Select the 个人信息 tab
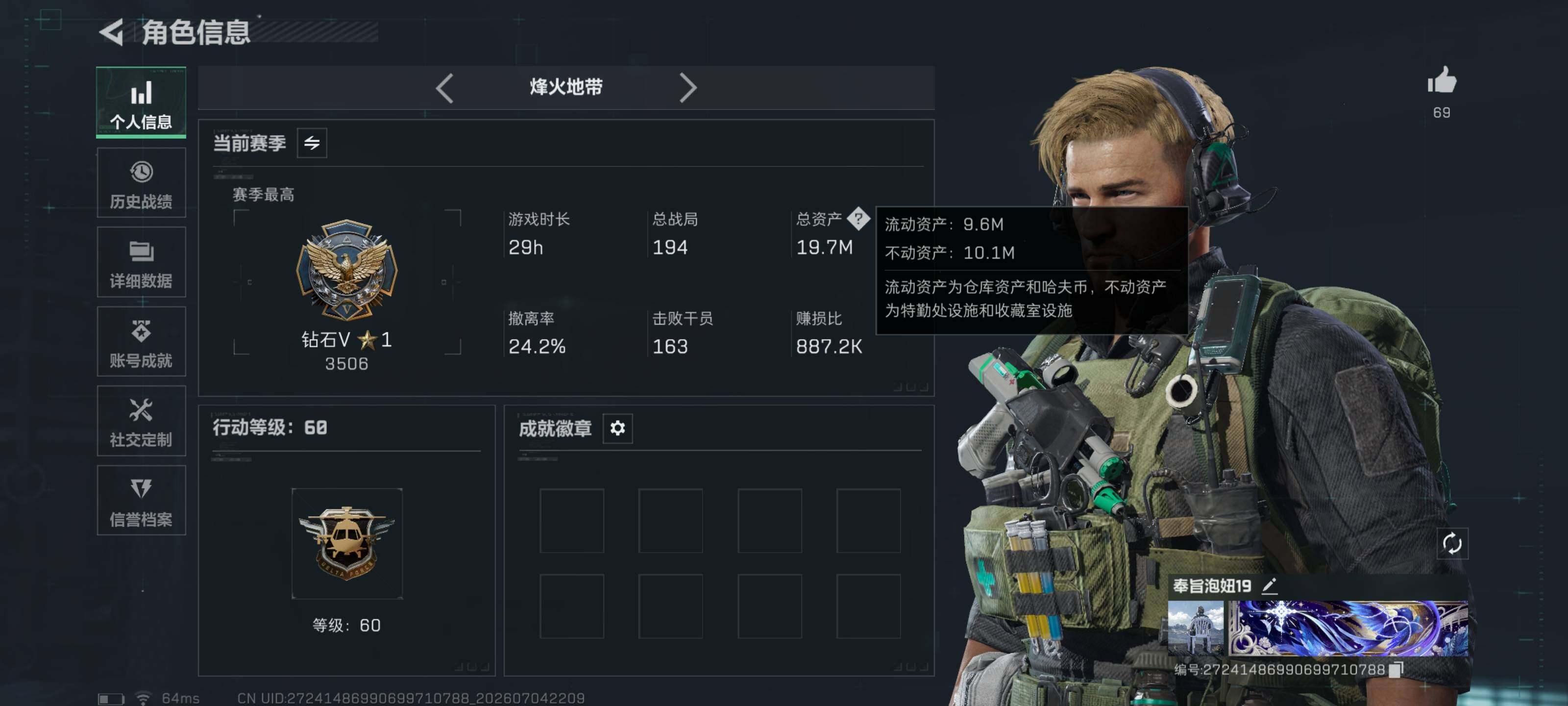 click(141, 102)
